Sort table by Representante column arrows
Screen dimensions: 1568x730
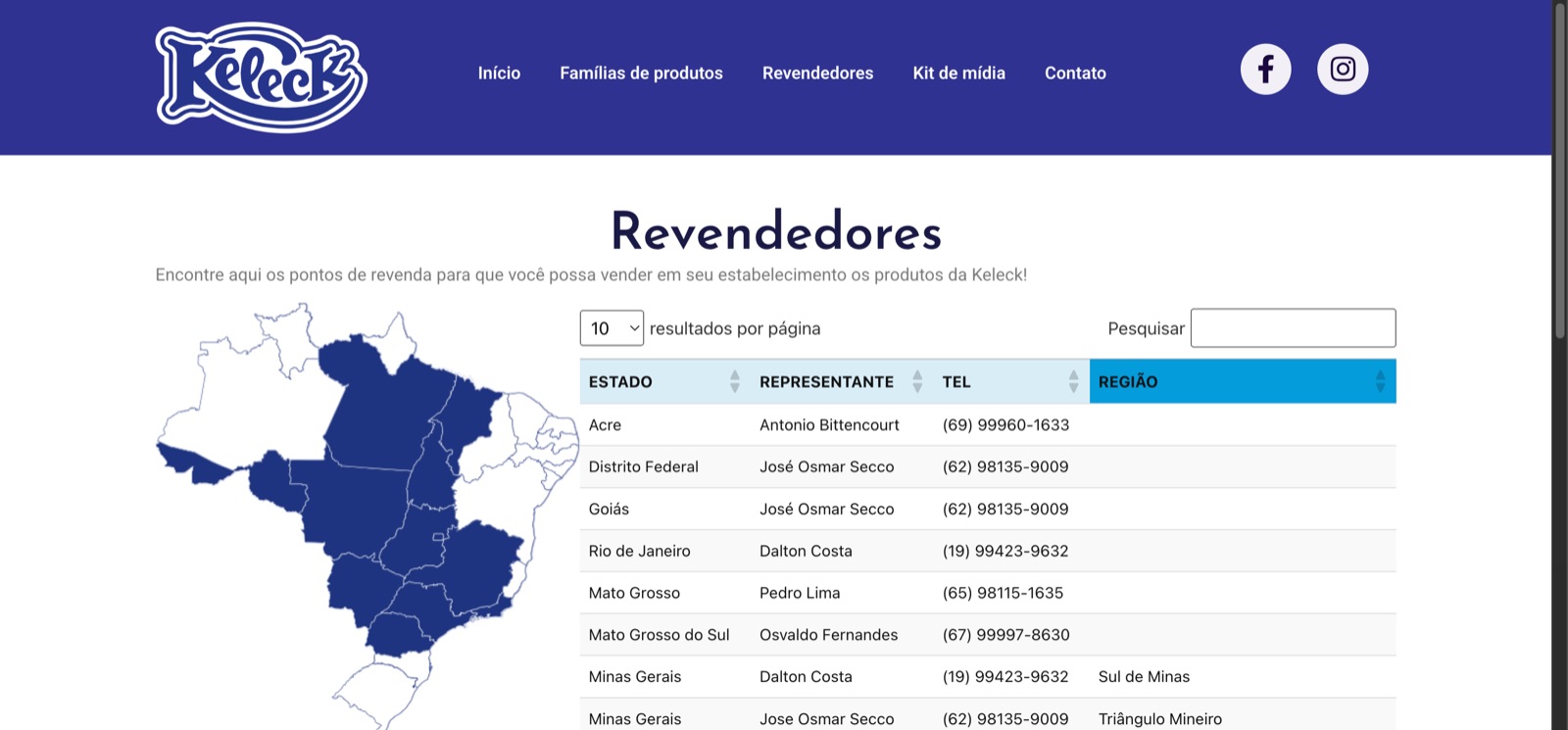click(917, 381)
